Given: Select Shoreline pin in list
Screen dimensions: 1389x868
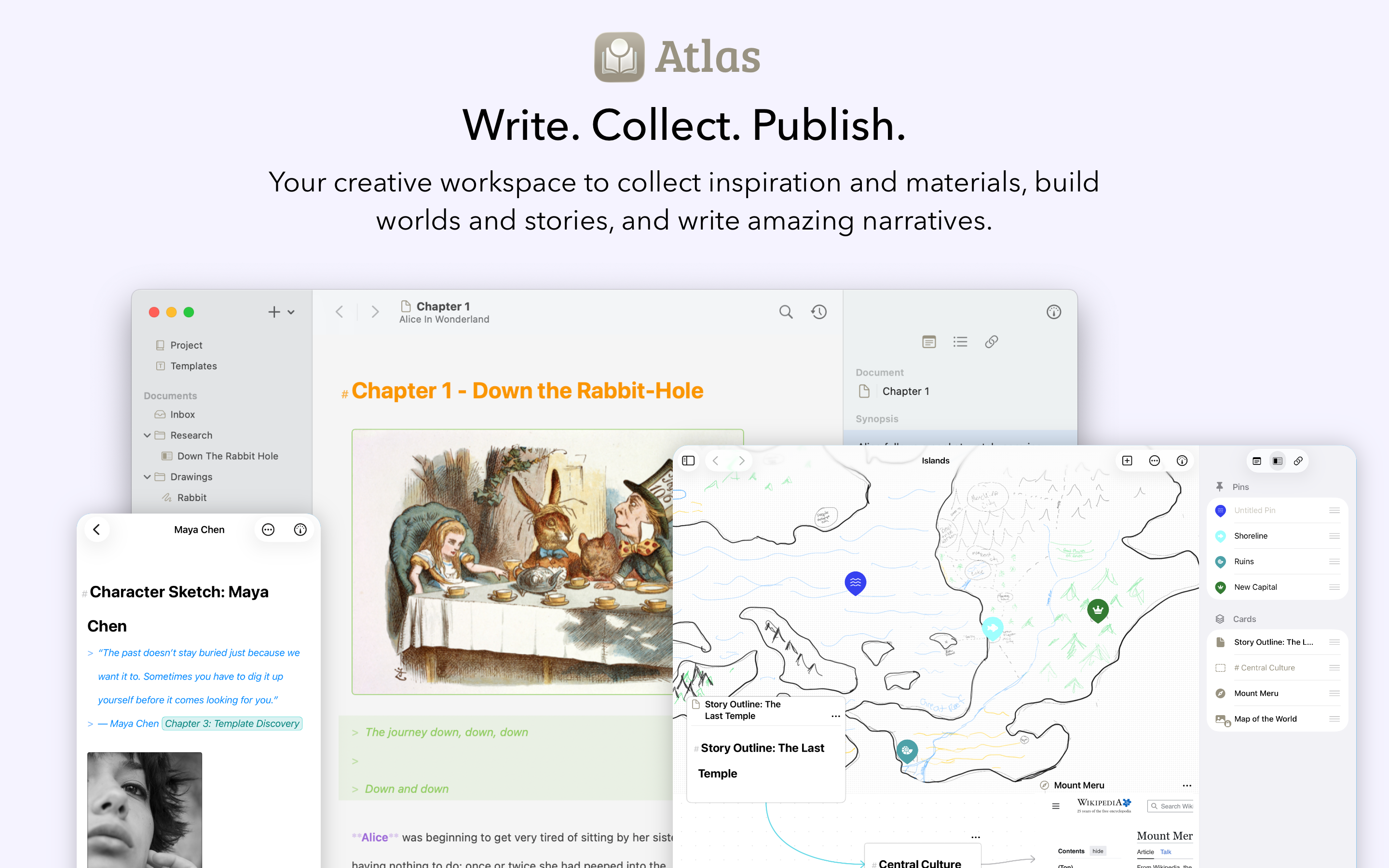Looking at the screenshot, I should (1278, 536).
